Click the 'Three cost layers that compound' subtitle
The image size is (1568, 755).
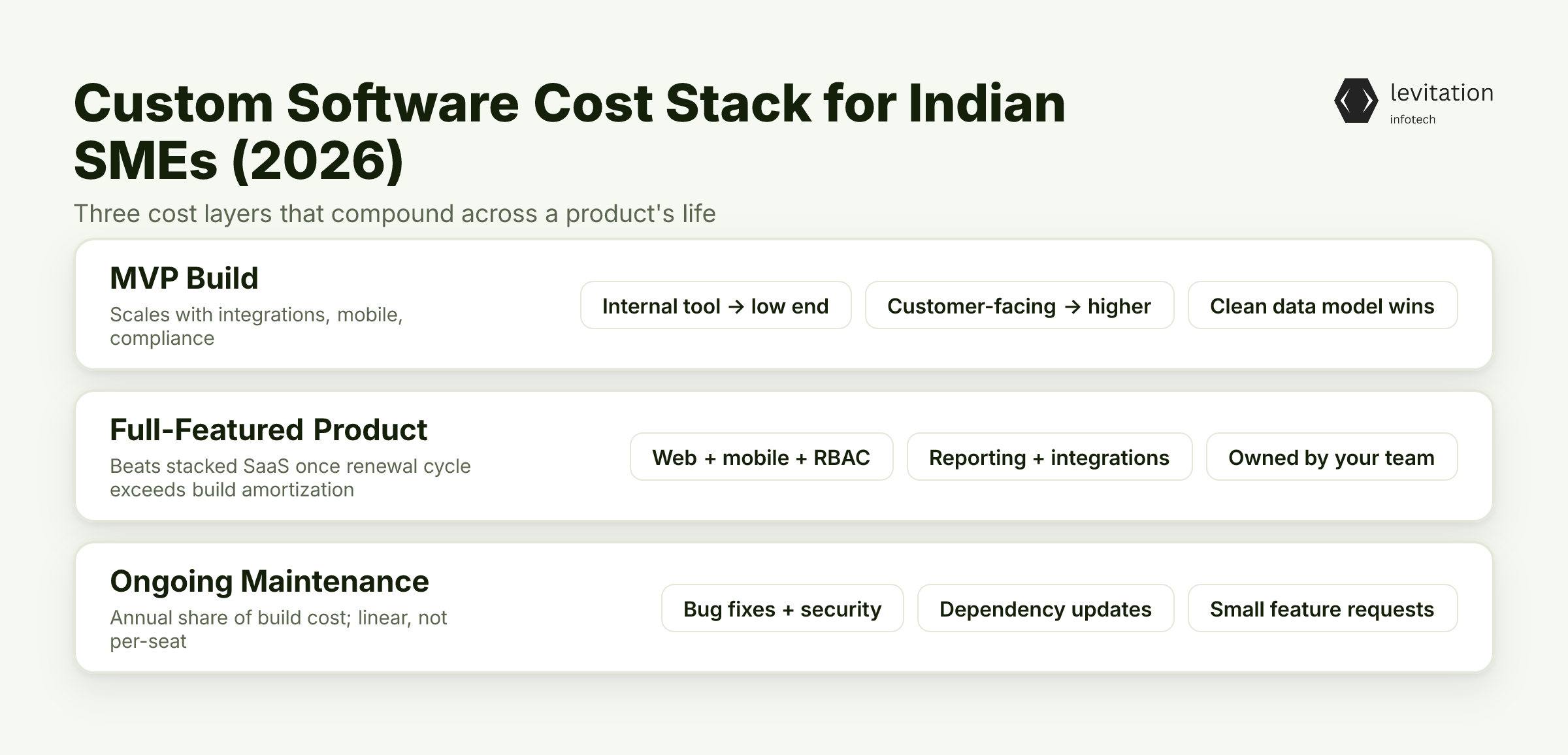[x=395, y=214]
